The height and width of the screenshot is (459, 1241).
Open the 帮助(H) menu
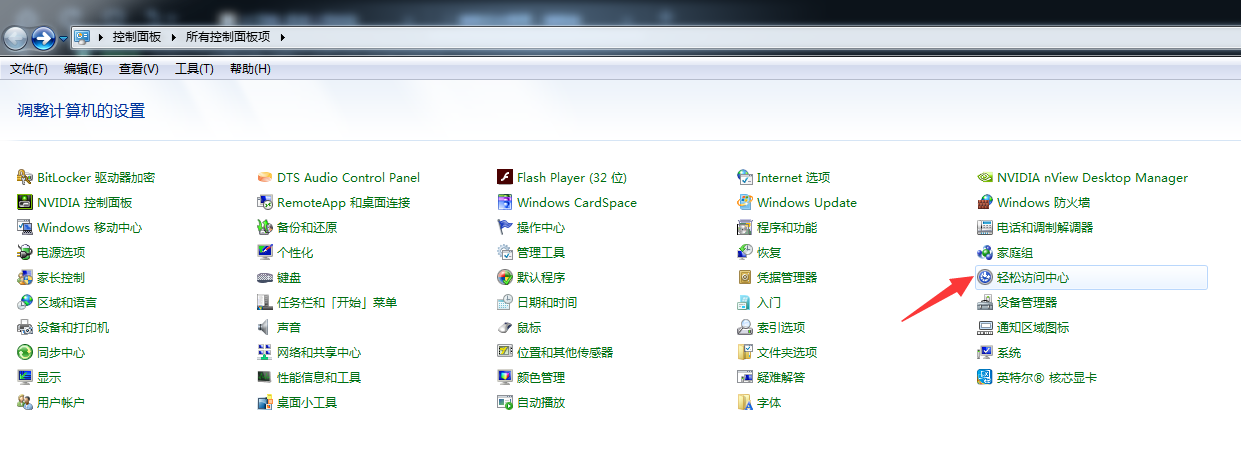(250, 69)
